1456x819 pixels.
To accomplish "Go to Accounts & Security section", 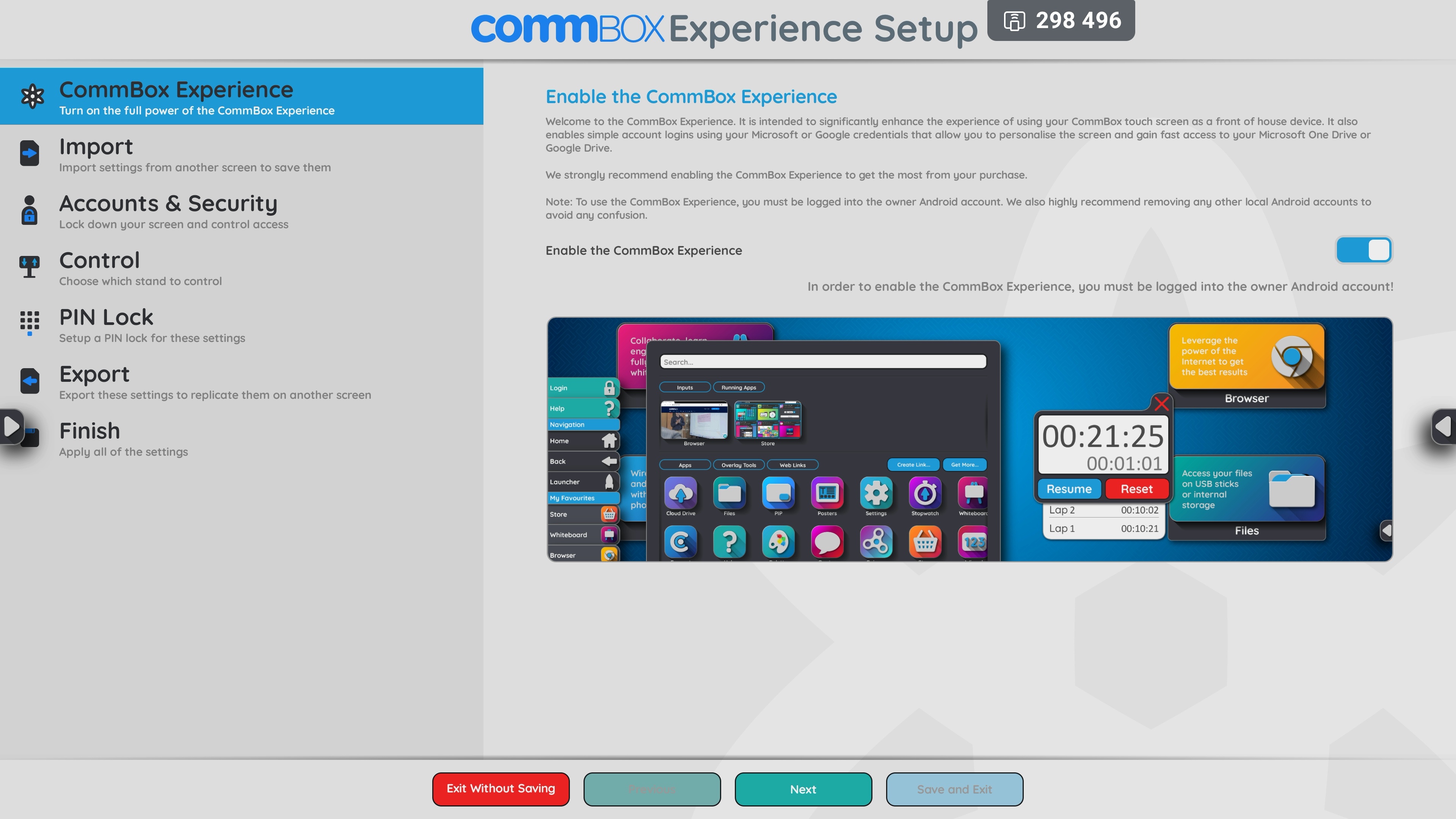I will 242,210.
